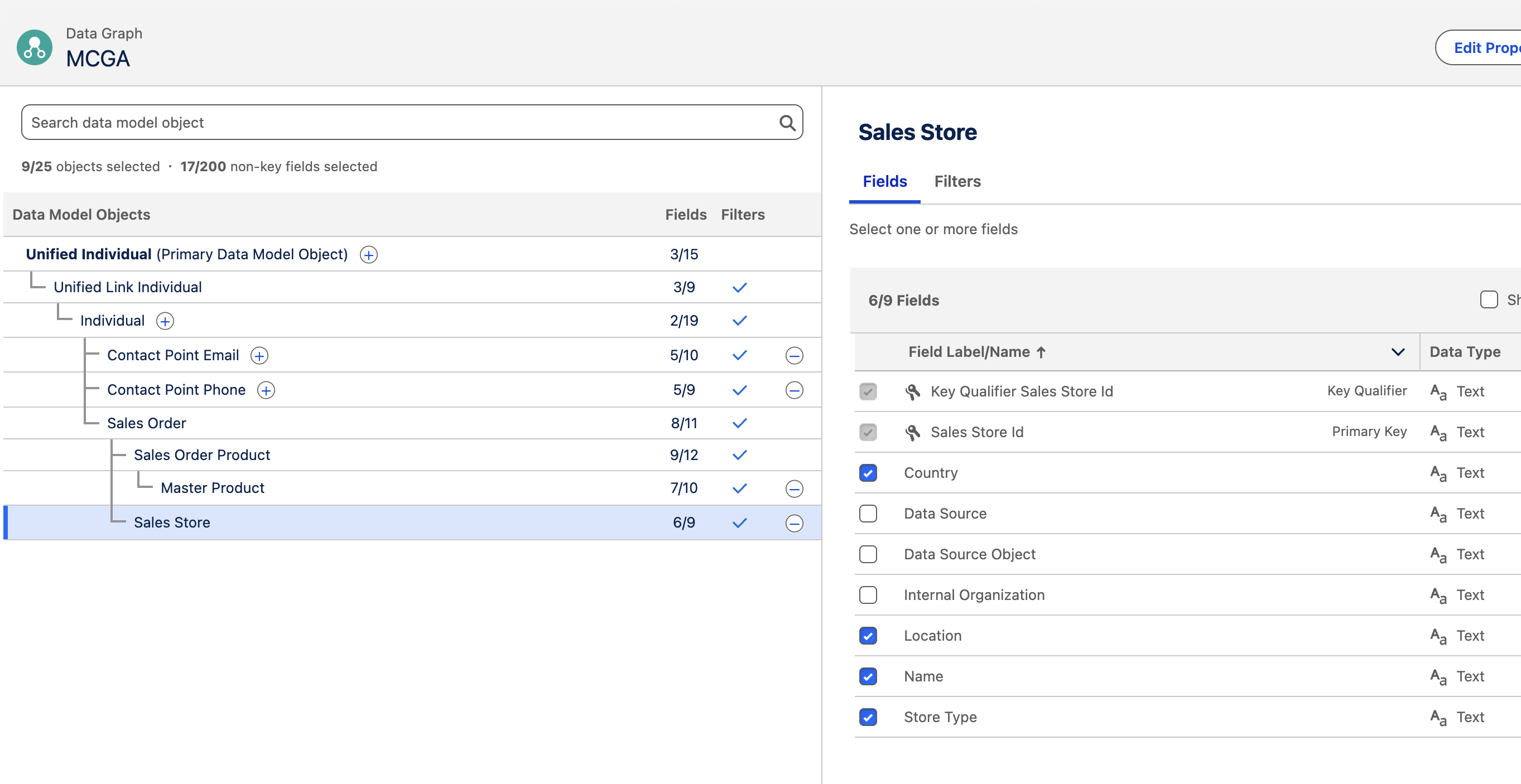
Task: Click the filter checkmark on Sales Order row
Action: tap(739, 423)
